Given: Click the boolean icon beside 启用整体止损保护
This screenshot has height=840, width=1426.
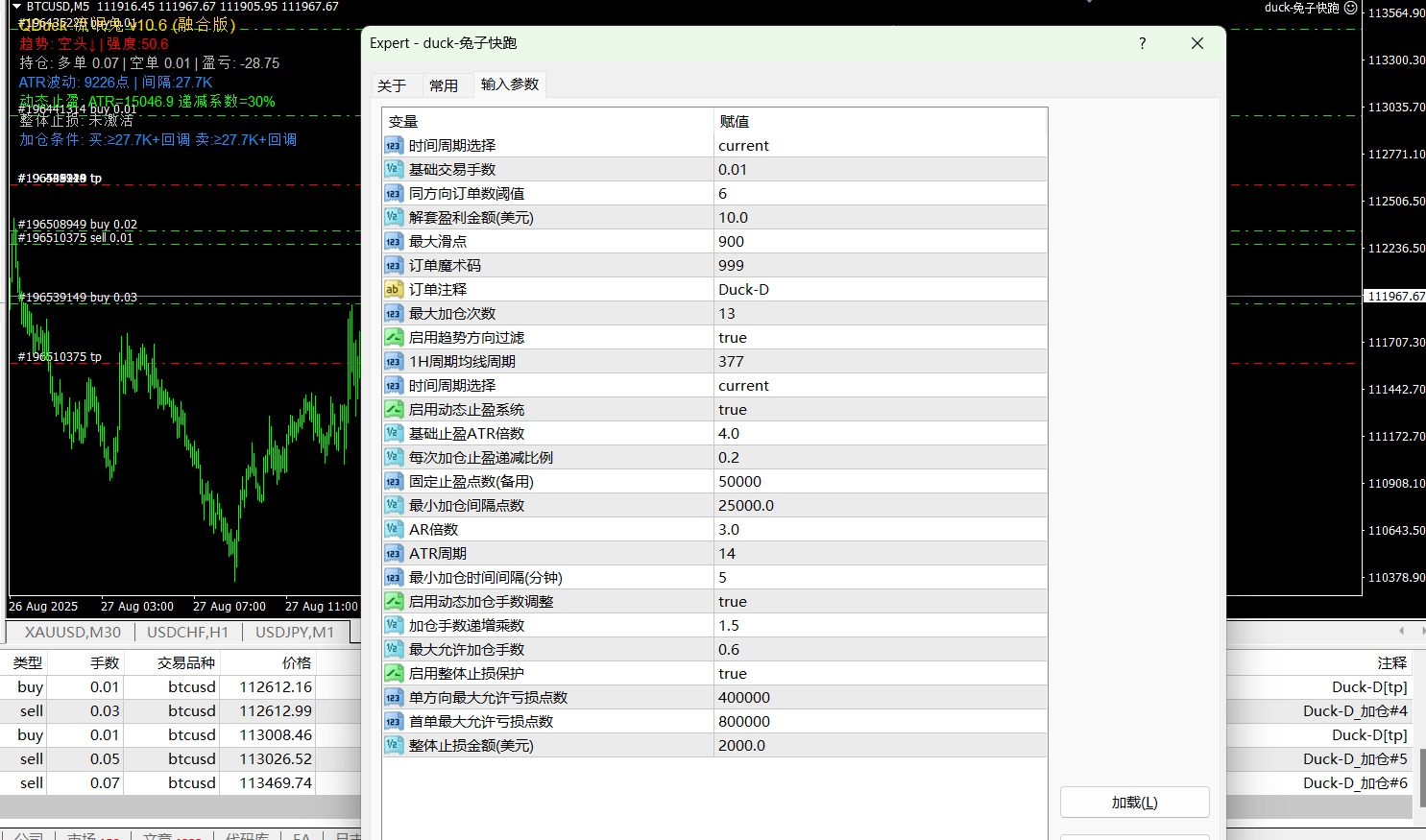Looking at the screenshot, I should pyautogui.click(x=394, y=673).
